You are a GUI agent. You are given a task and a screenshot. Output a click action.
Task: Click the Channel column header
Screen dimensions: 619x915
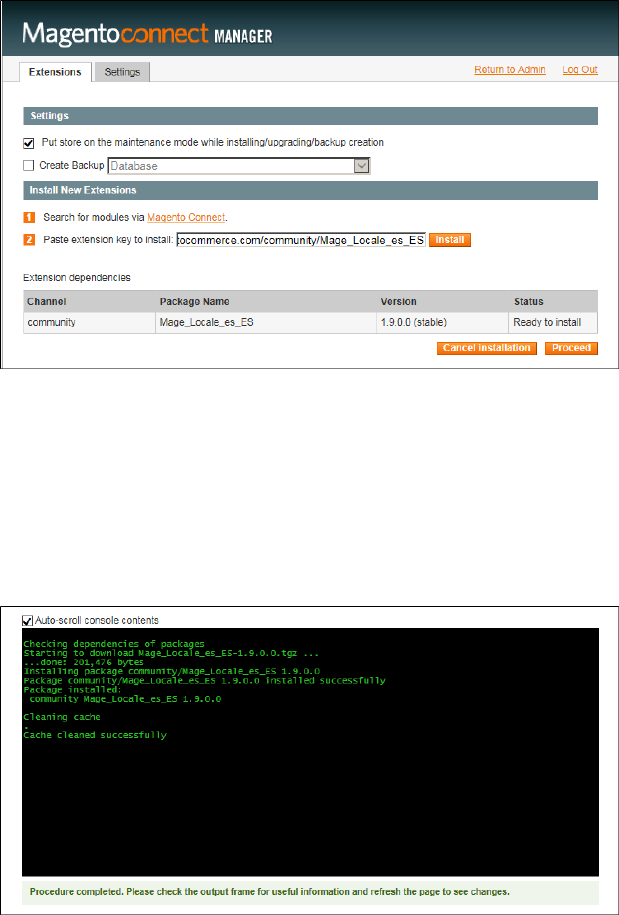(89, 302)
